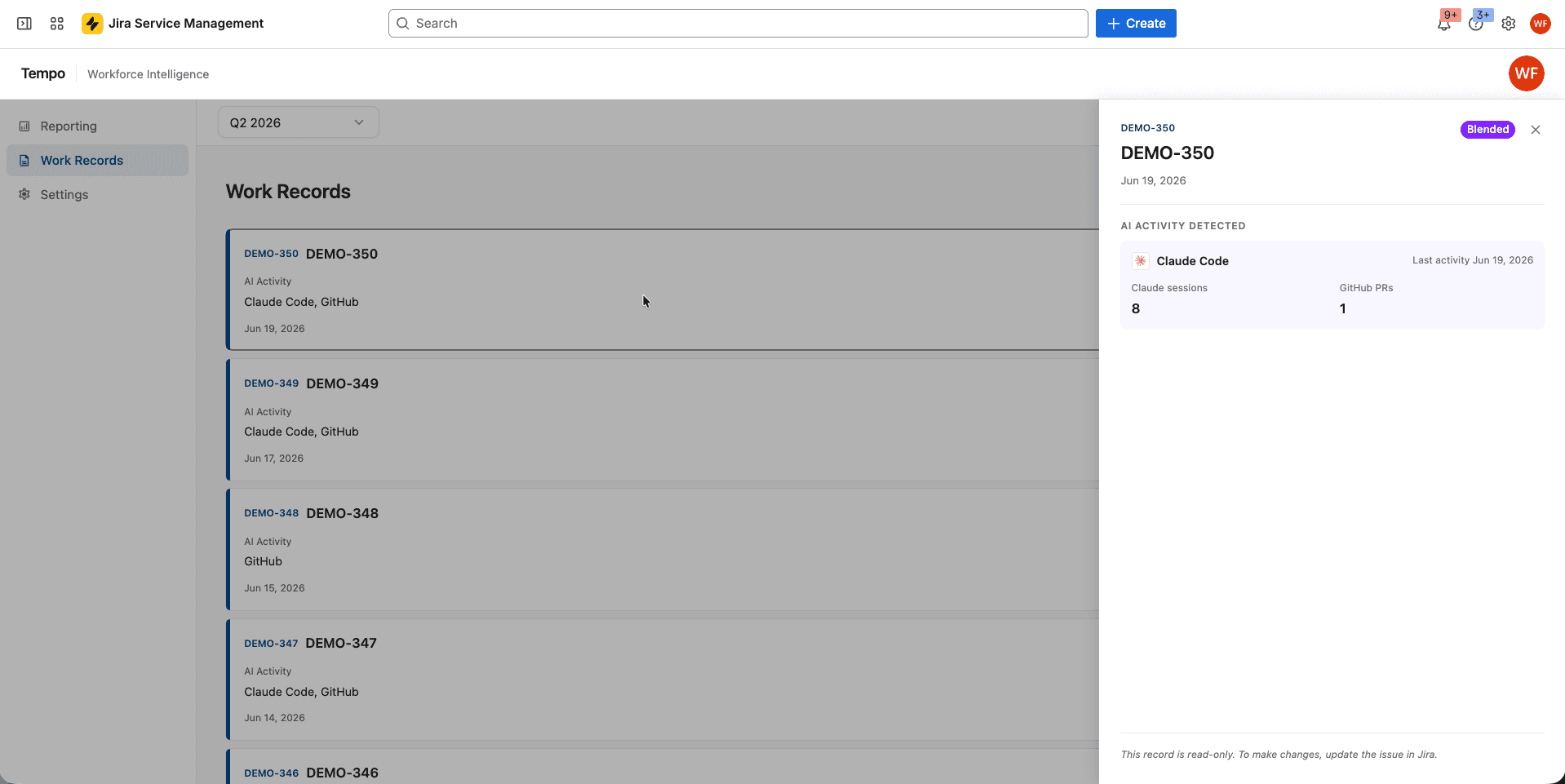
Task: Click the search magnifier icon
Action: click(x=402, y=24)
